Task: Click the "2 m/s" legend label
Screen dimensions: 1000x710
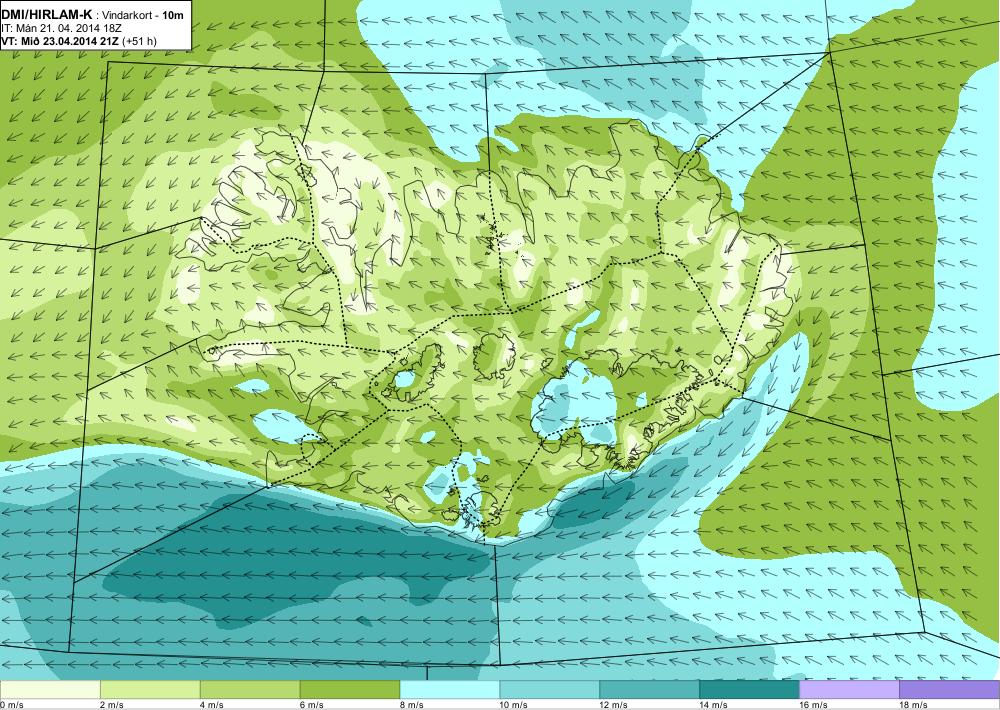Action: pos(112,705)
